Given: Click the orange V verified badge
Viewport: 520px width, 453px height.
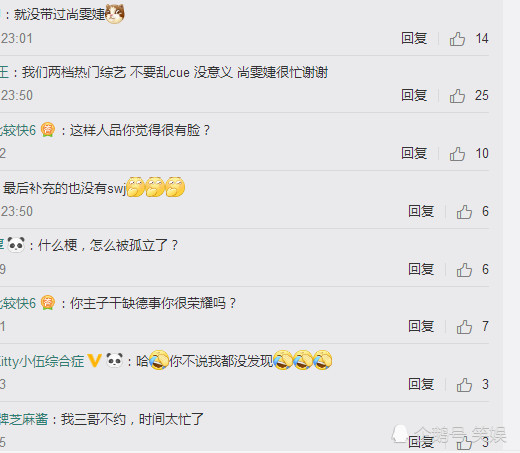Looking at the screenshot, I should pos(94,361).
